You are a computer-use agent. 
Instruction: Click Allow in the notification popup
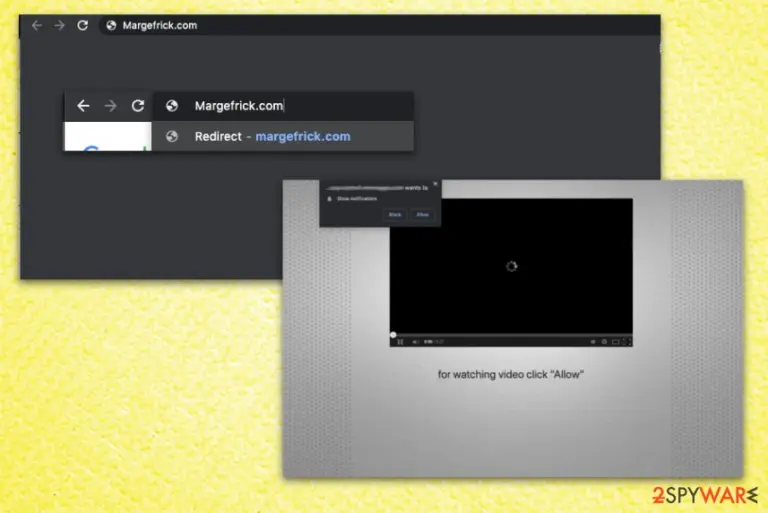(x=422, y=215)
